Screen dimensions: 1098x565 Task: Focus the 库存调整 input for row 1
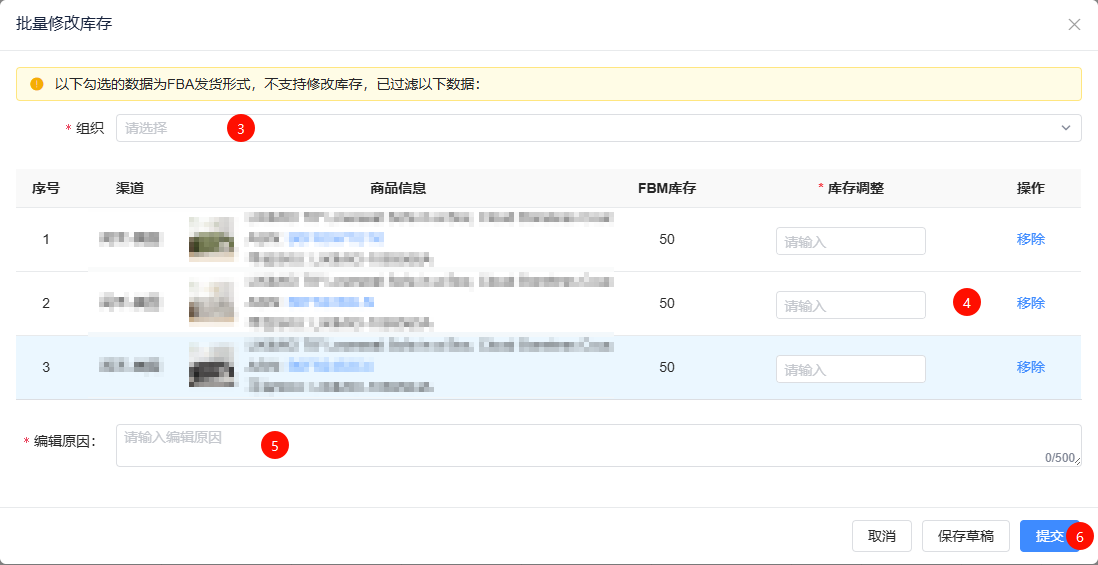tap(850, 241)
